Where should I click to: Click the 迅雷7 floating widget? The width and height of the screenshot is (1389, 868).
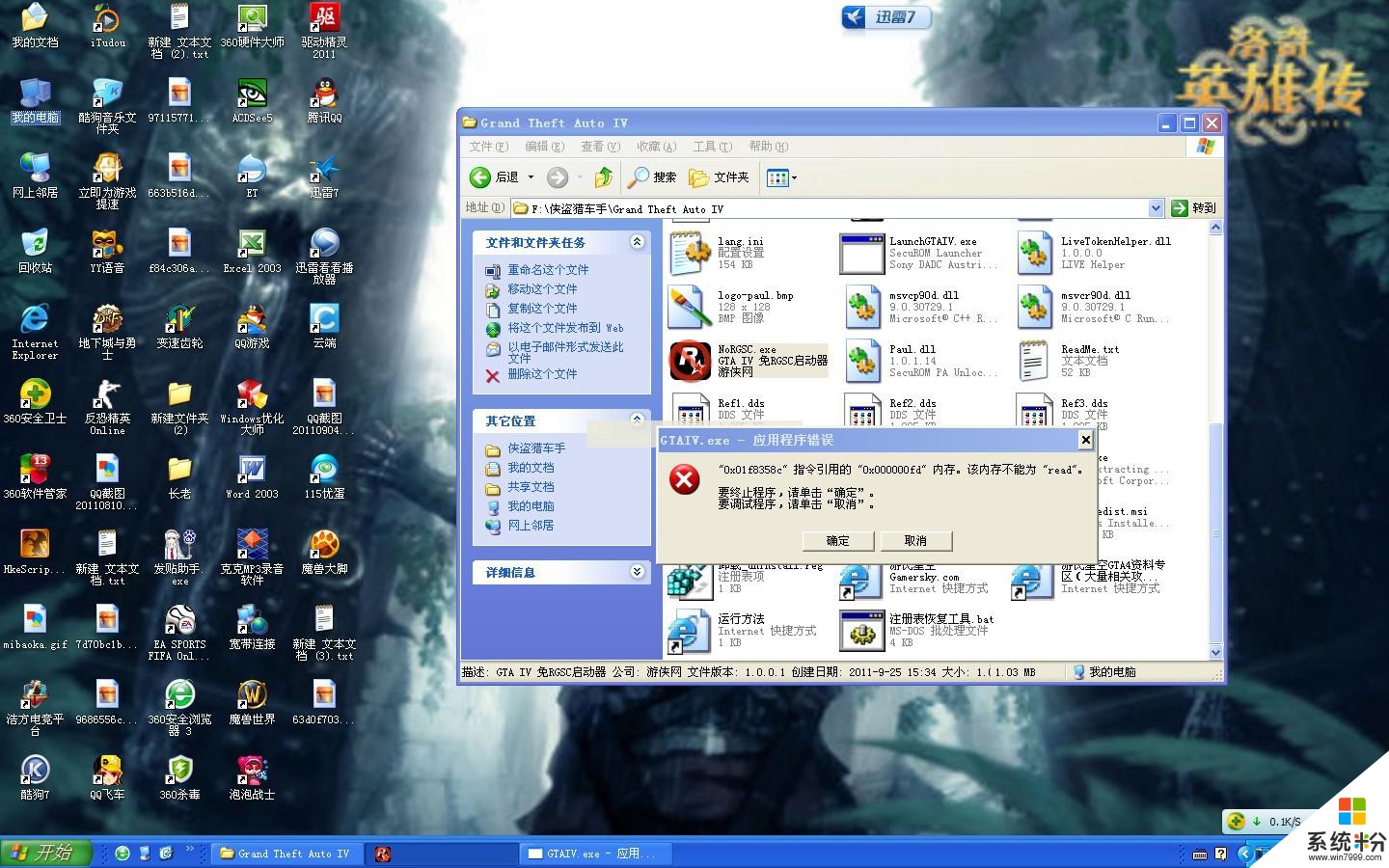point(886,17)
